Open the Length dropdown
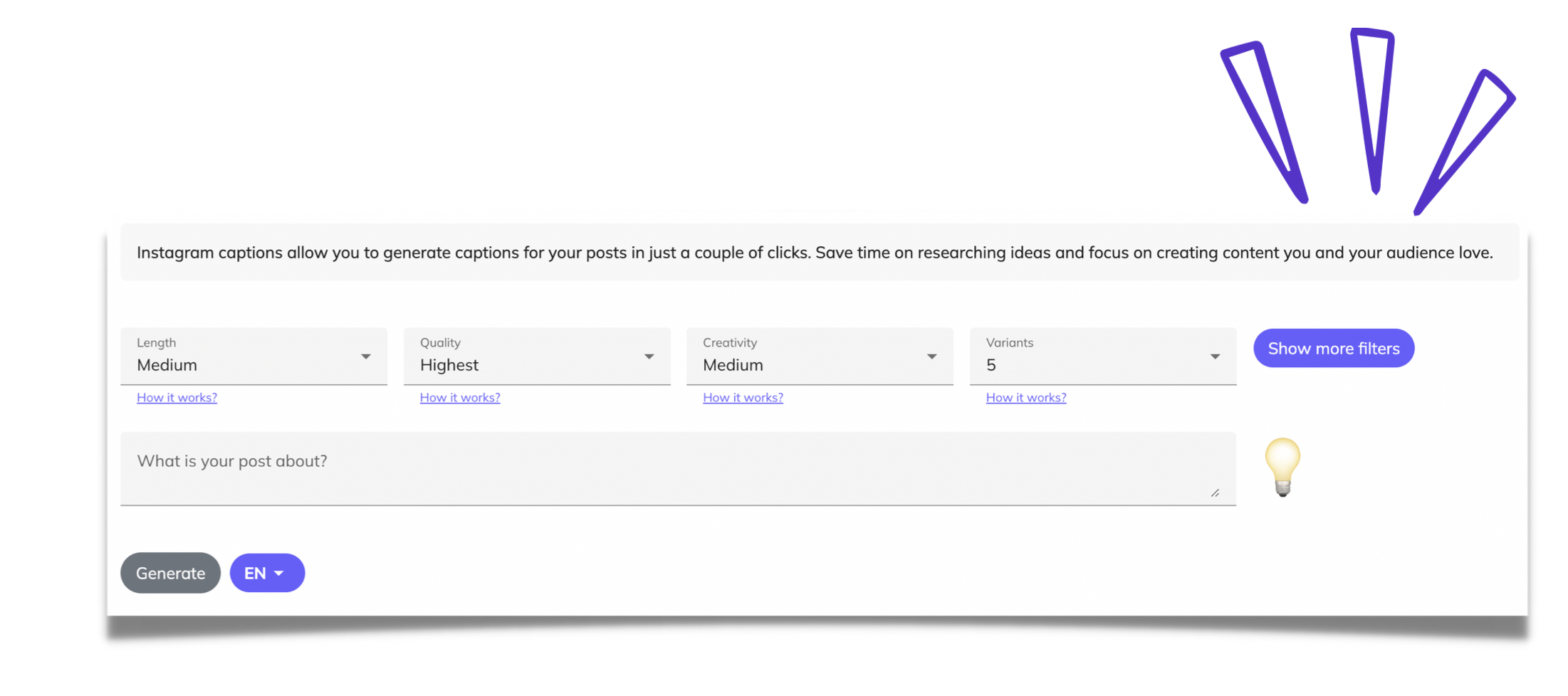The image size is (1568, 696). [254, 356]
